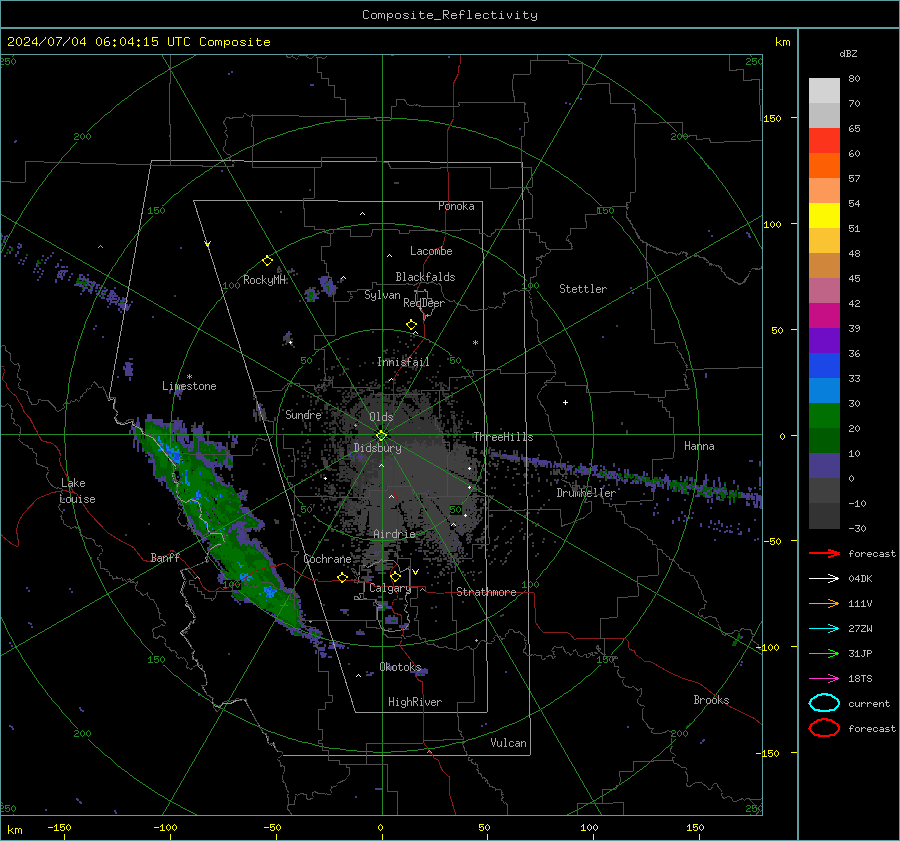Viewport: 900px width, 841px height.
Task: Click the white asterisk marker above Limestone
Action: (189, 377)
